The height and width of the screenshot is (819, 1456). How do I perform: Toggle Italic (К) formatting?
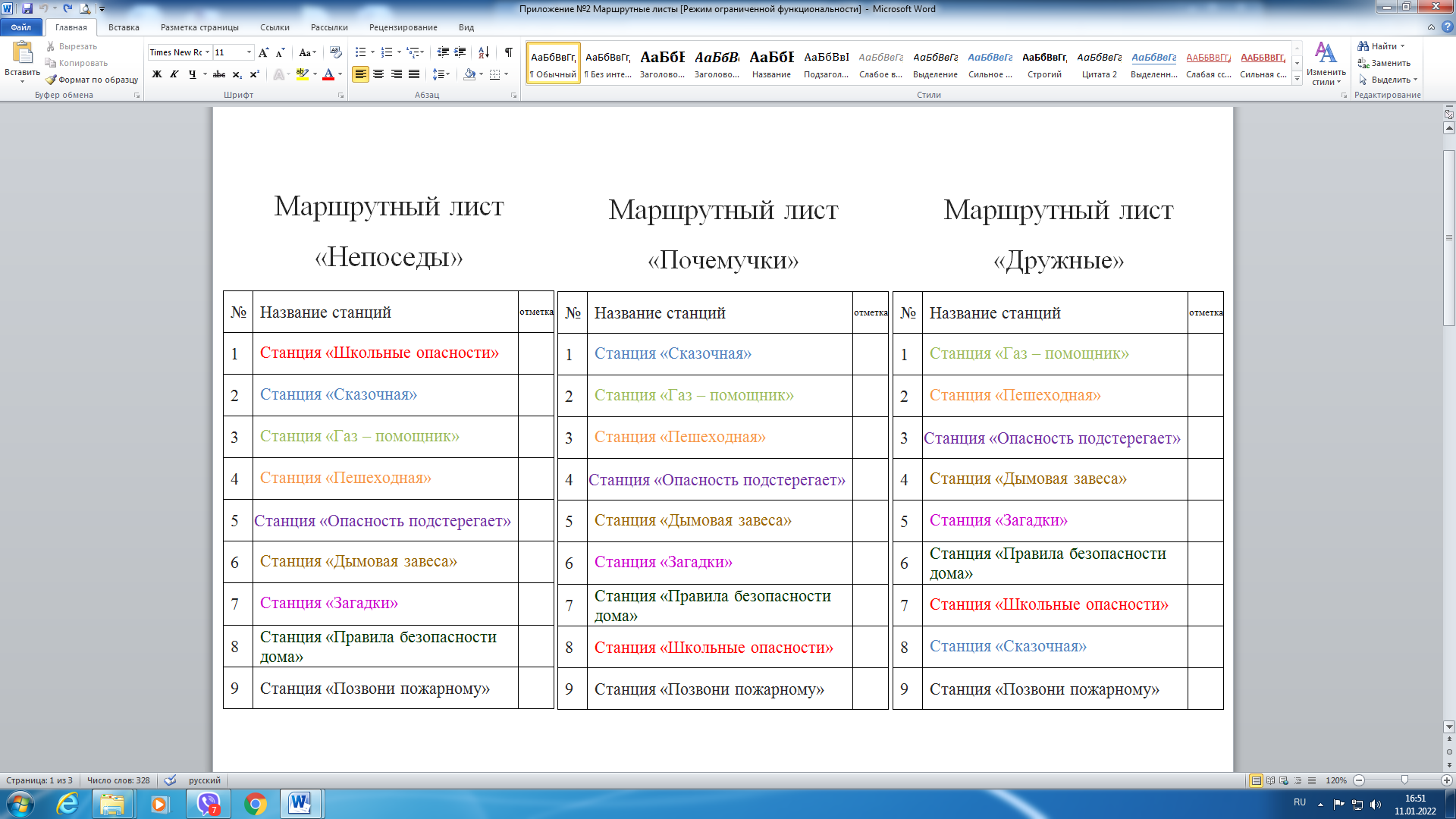tap(174, 74)
